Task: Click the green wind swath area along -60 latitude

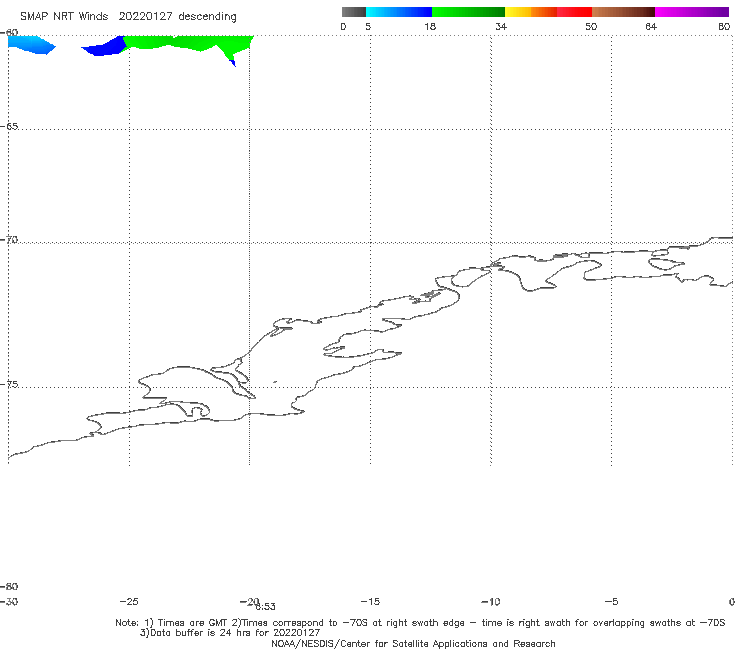Action: click(189, 42)
